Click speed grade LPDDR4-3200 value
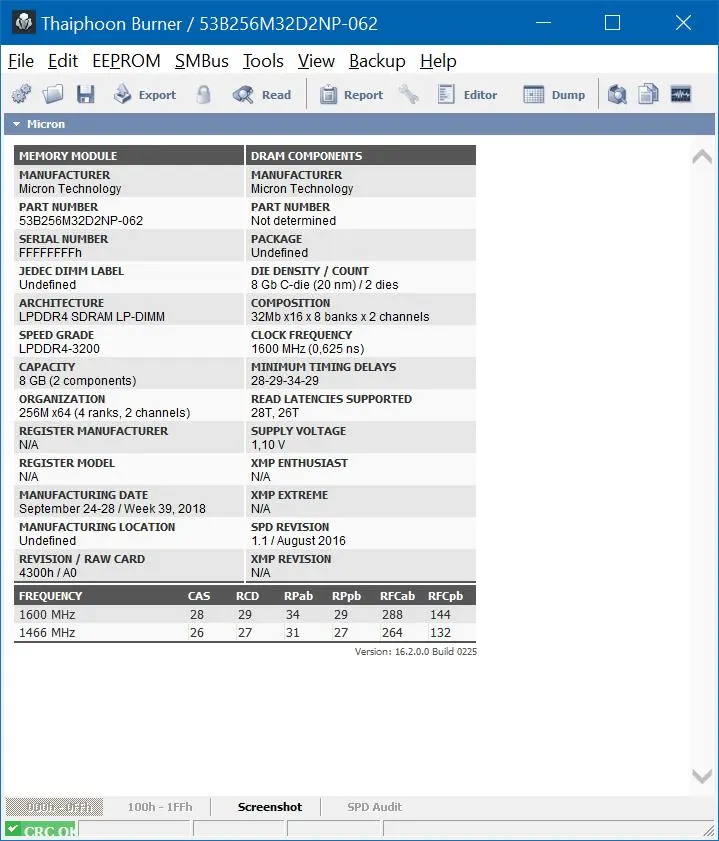719x841 pixels. pos(59,349)
